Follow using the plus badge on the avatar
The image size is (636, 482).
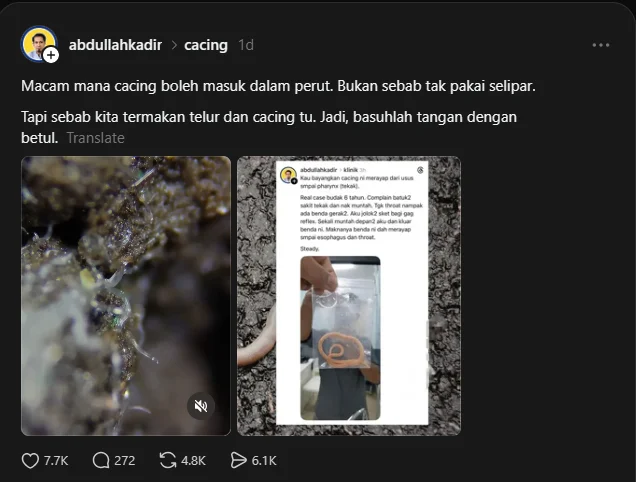(51, 55)
